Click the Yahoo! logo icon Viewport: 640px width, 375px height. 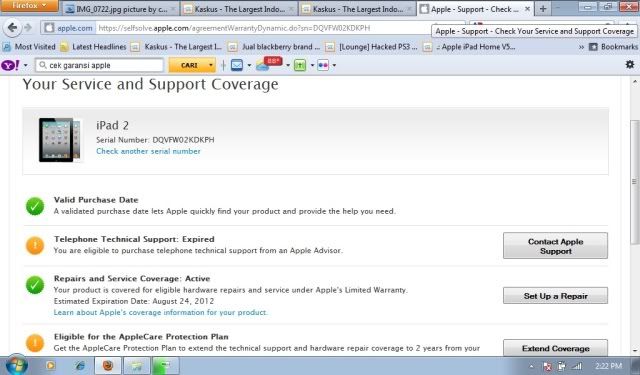pos(10,65)
